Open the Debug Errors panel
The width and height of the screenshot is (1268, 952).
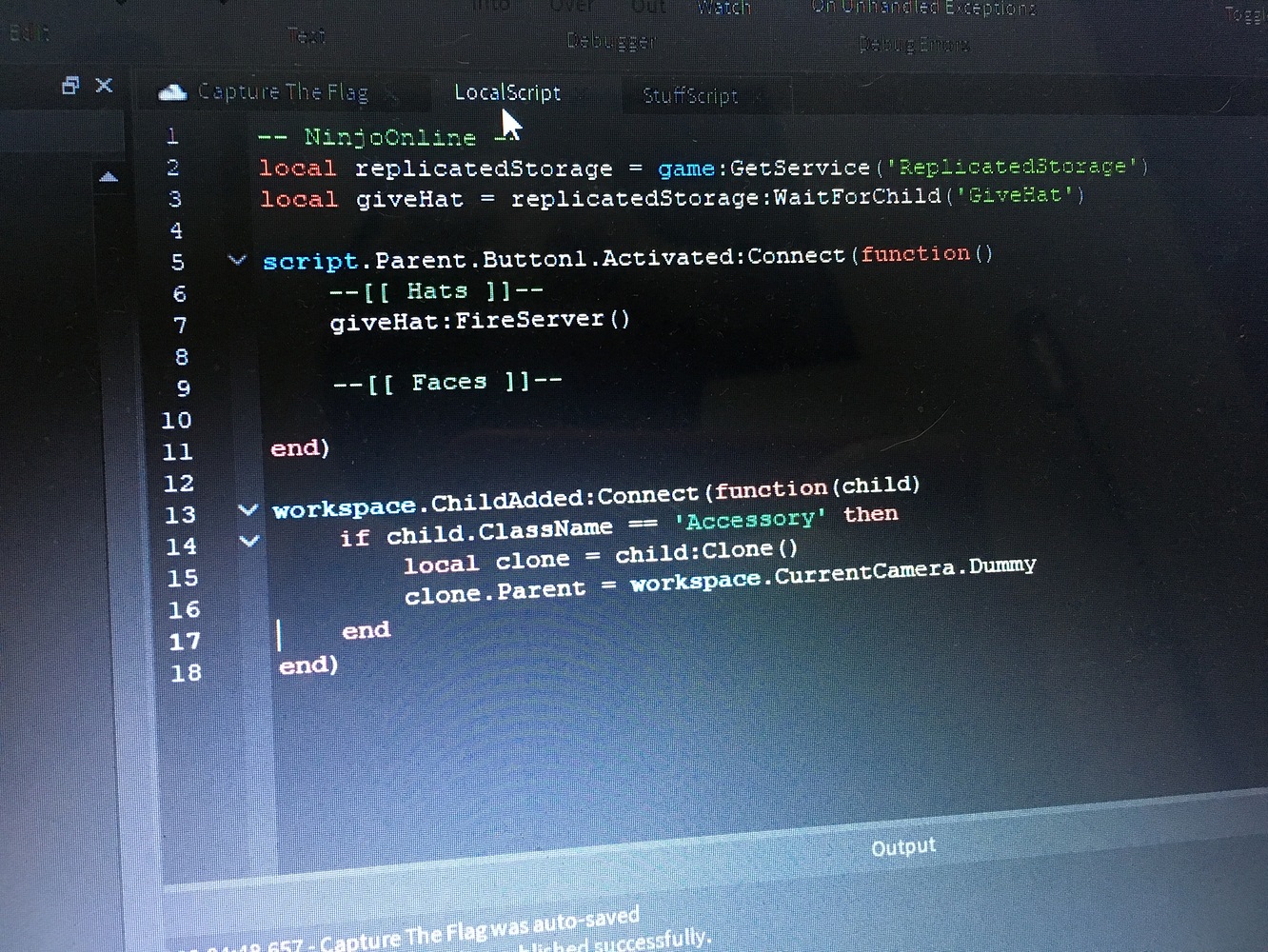[914, 44]
